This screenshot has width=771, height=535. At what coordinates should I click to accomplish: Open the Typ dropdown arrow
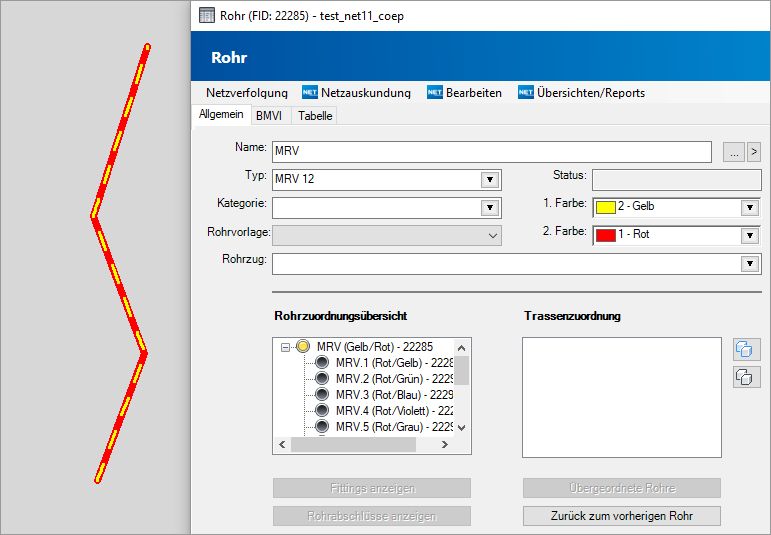[490, 180]
